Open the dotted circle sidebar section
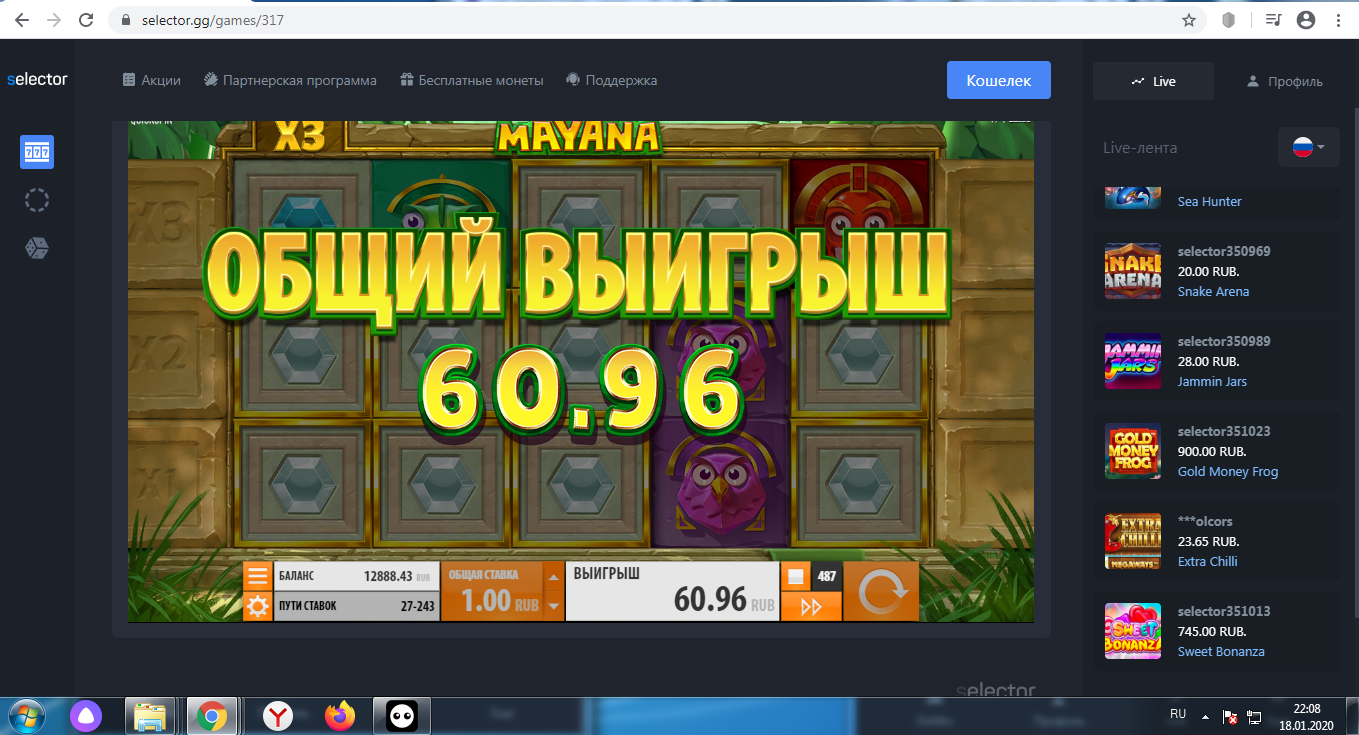Viewport: 1359px width, 735px height. tap(37, 200)
